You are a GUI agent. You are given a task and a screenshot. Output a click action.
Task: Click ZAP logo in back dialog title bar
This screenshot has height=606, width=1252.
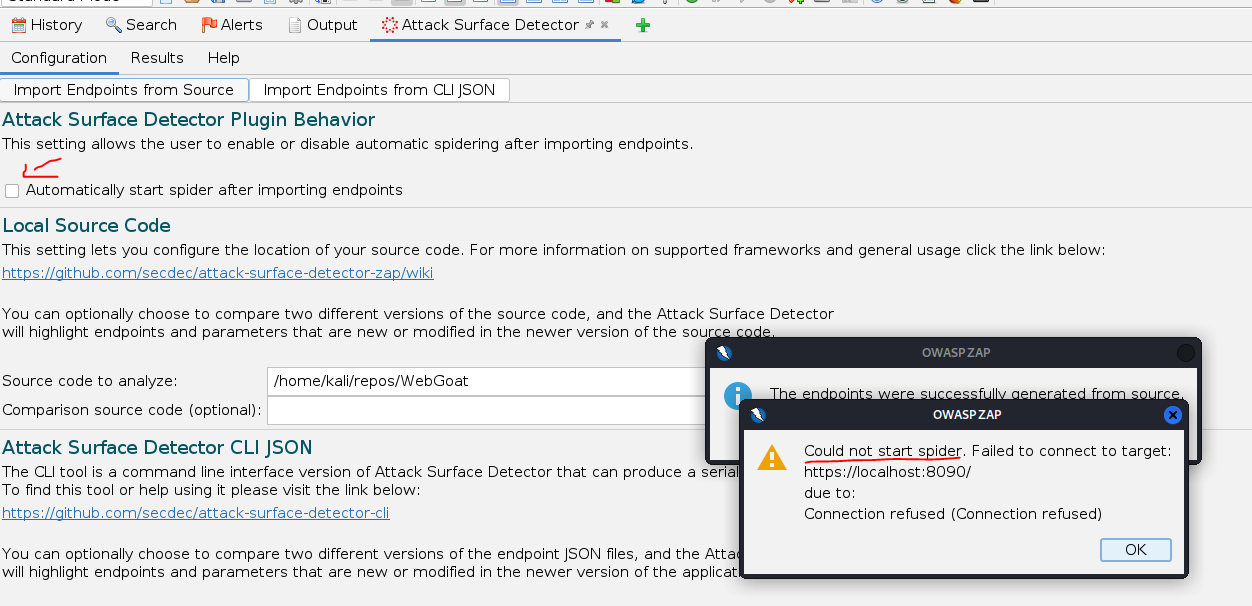tap(724, 353)
